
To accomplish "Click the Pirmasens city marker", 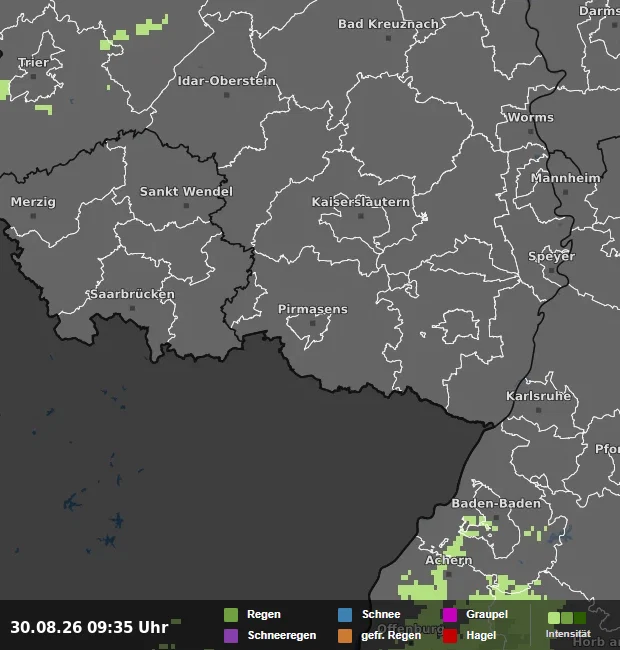I will pyautogui.click(x=312, y=323).
